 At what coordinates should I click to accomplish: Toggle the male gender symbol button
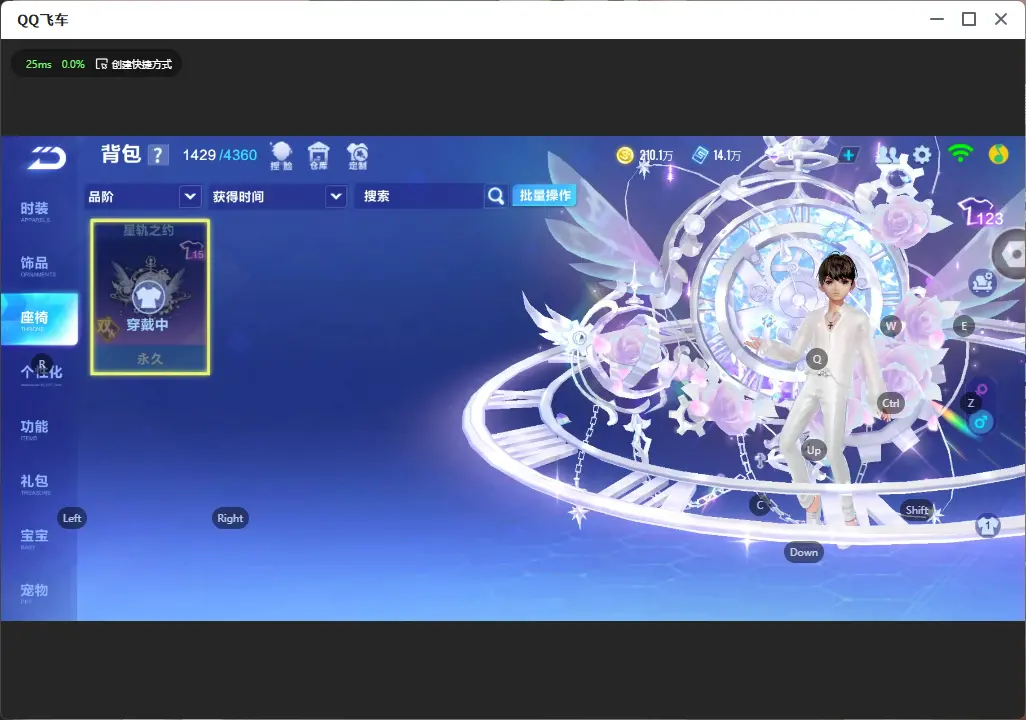[980, 422]
